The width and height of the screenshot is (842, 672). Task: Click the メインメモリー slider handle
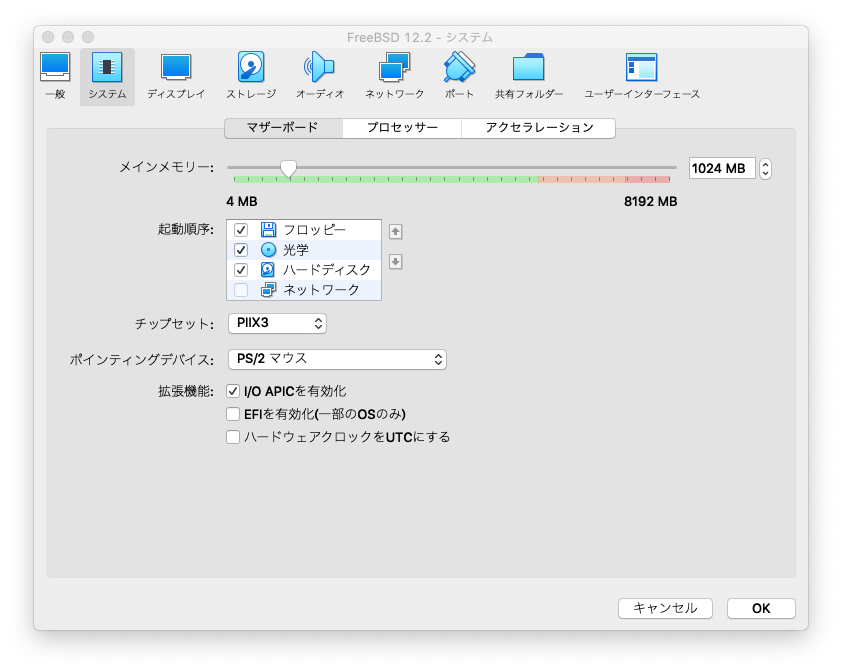[x=288, y=168]
